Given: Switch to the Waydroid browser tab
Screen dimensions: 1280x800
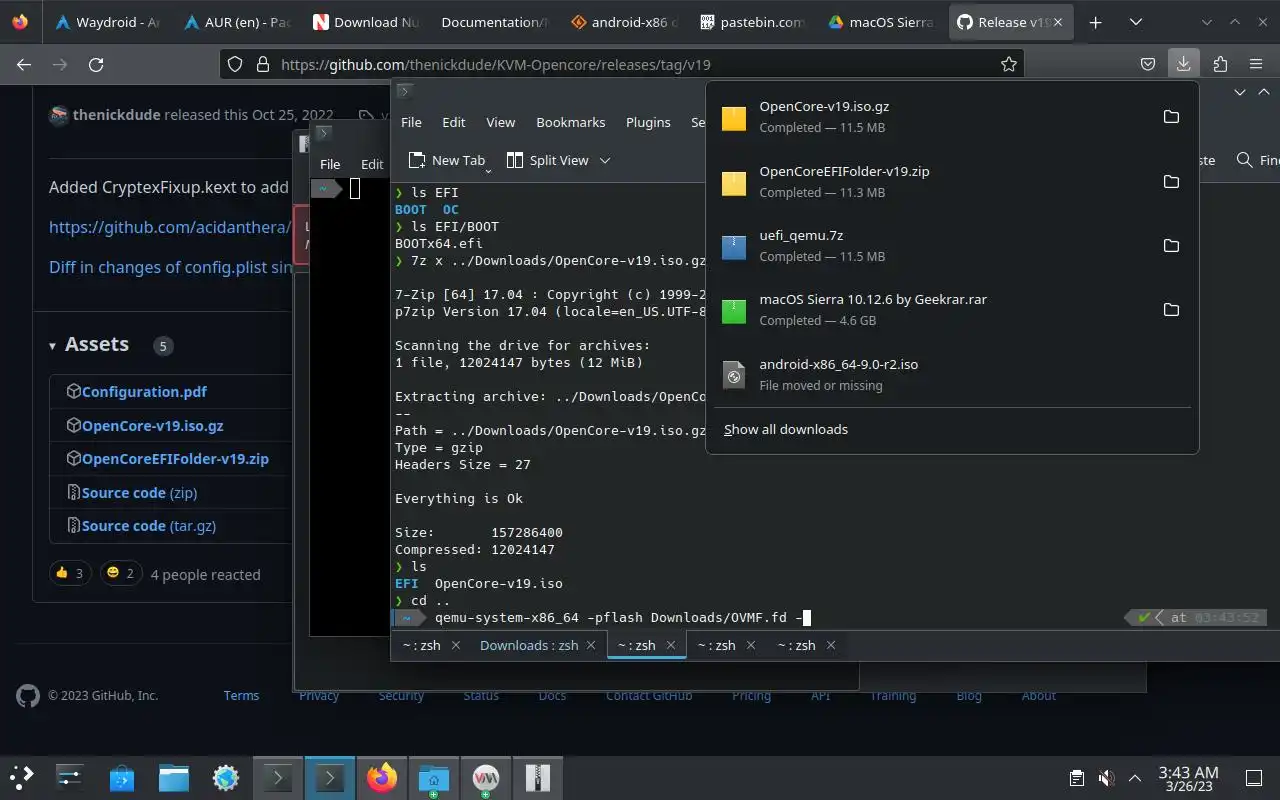Looking at the screenshot, I should pos(108,22).
